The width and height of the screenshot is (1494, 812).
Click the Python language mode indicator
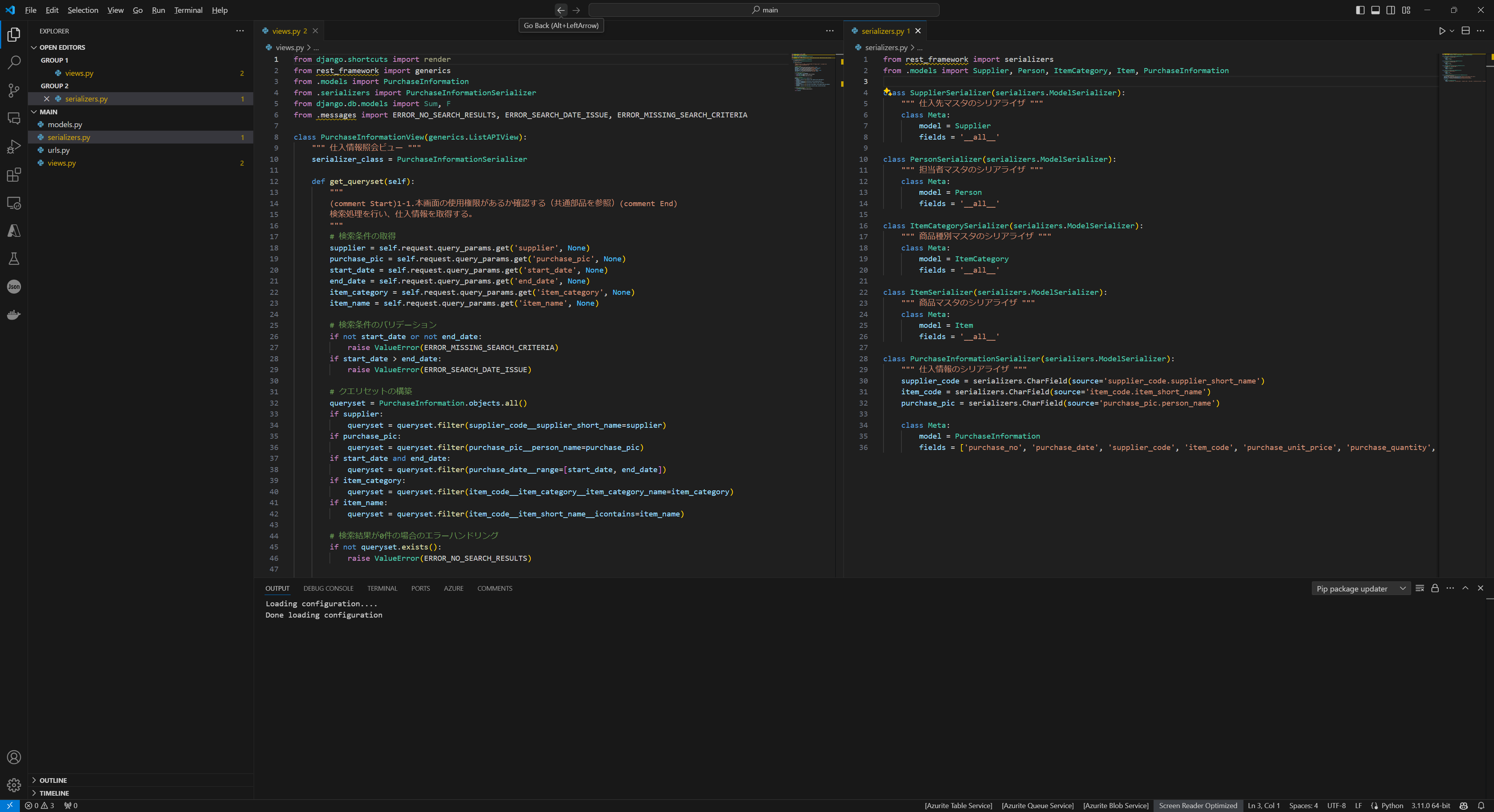(x=1391, y=806)
